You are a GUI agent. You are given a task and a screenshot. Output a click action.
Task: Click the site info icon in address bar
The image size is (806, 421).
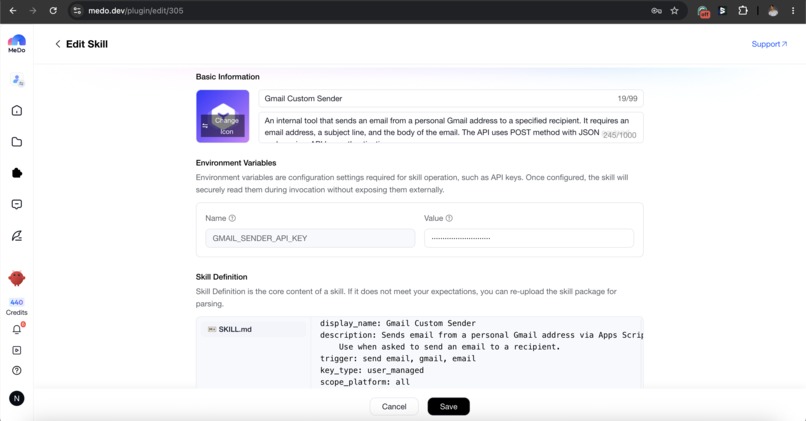[x=77, y=10]
